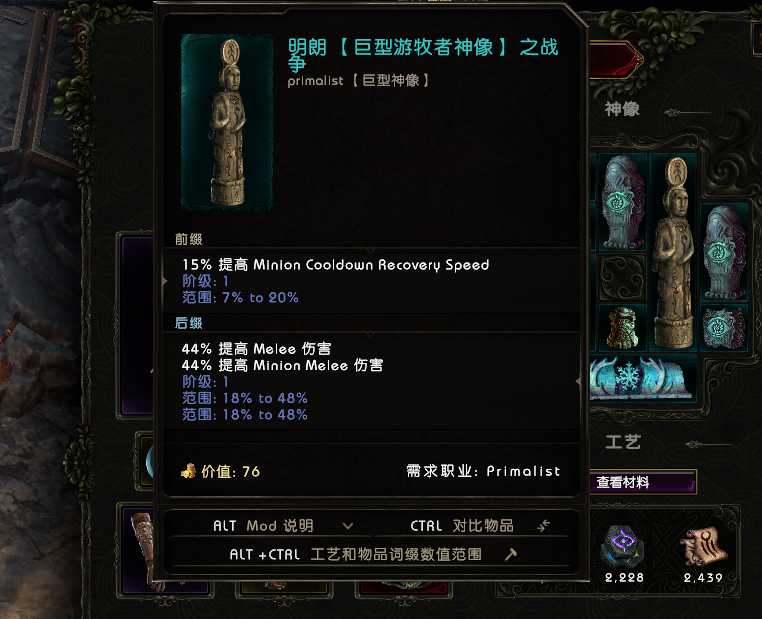Click the ALT+CTRL 工艺和物品词缀数值范围 hint

pyautogui.click(x=356, y=554)
